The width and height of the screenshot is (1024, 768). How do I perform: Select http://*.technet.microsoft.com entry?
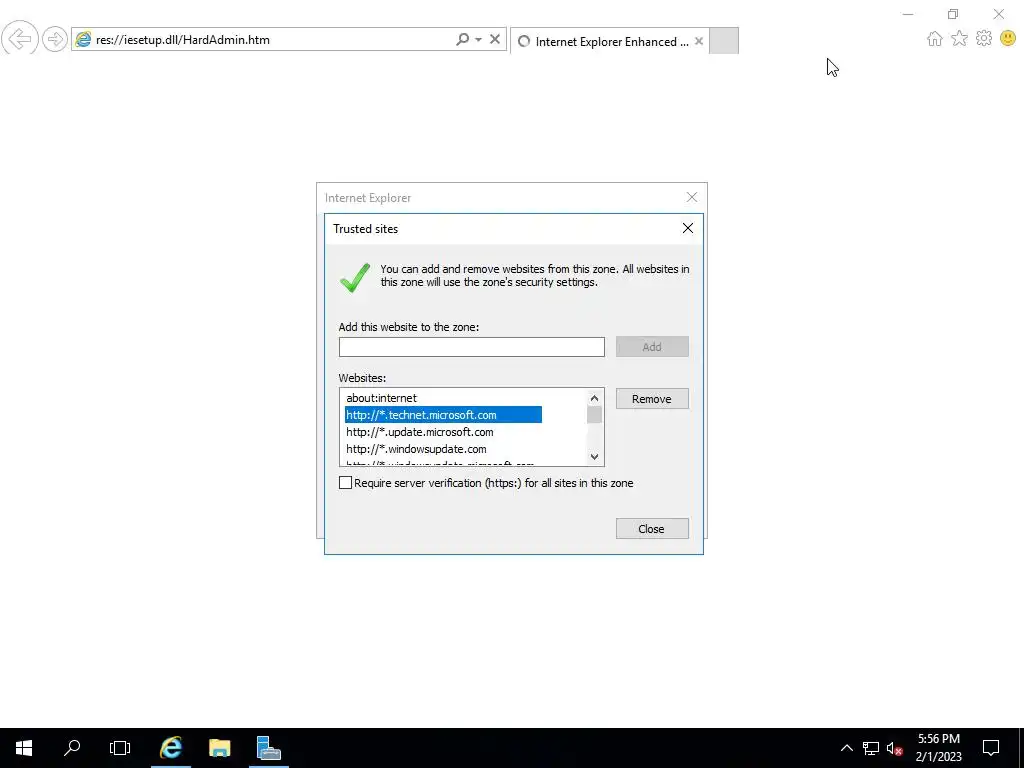pos(443,415)
